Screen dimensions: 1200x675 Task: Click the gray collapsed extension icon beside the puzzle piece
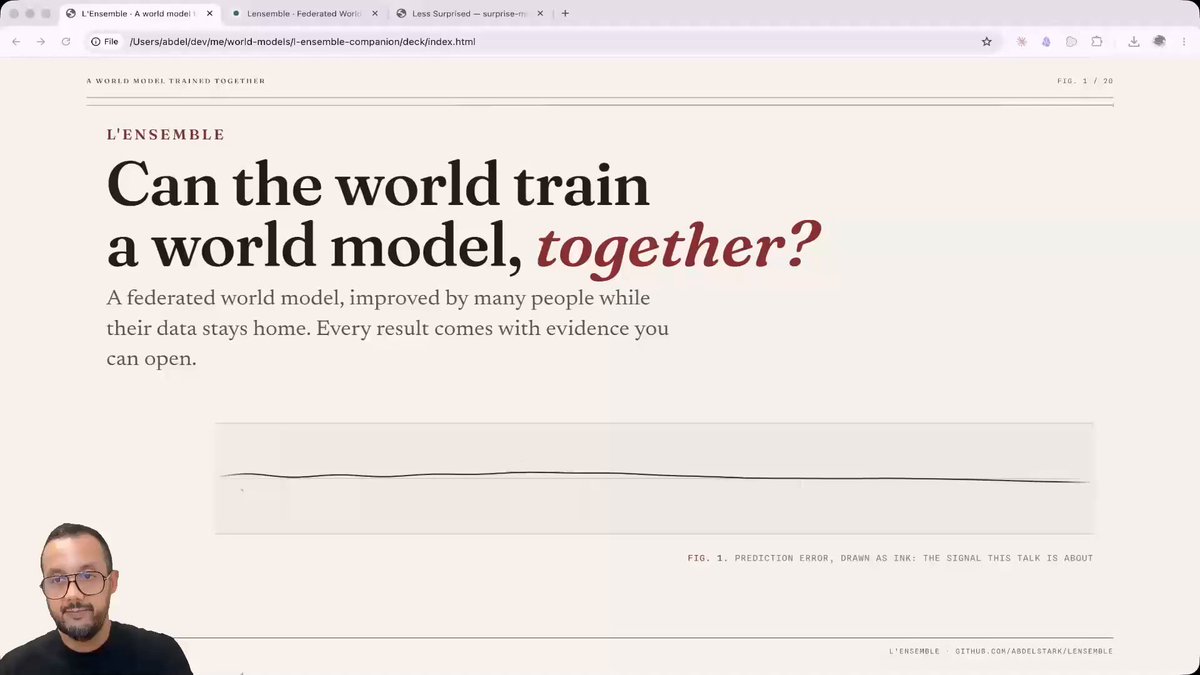point(1071,42)
